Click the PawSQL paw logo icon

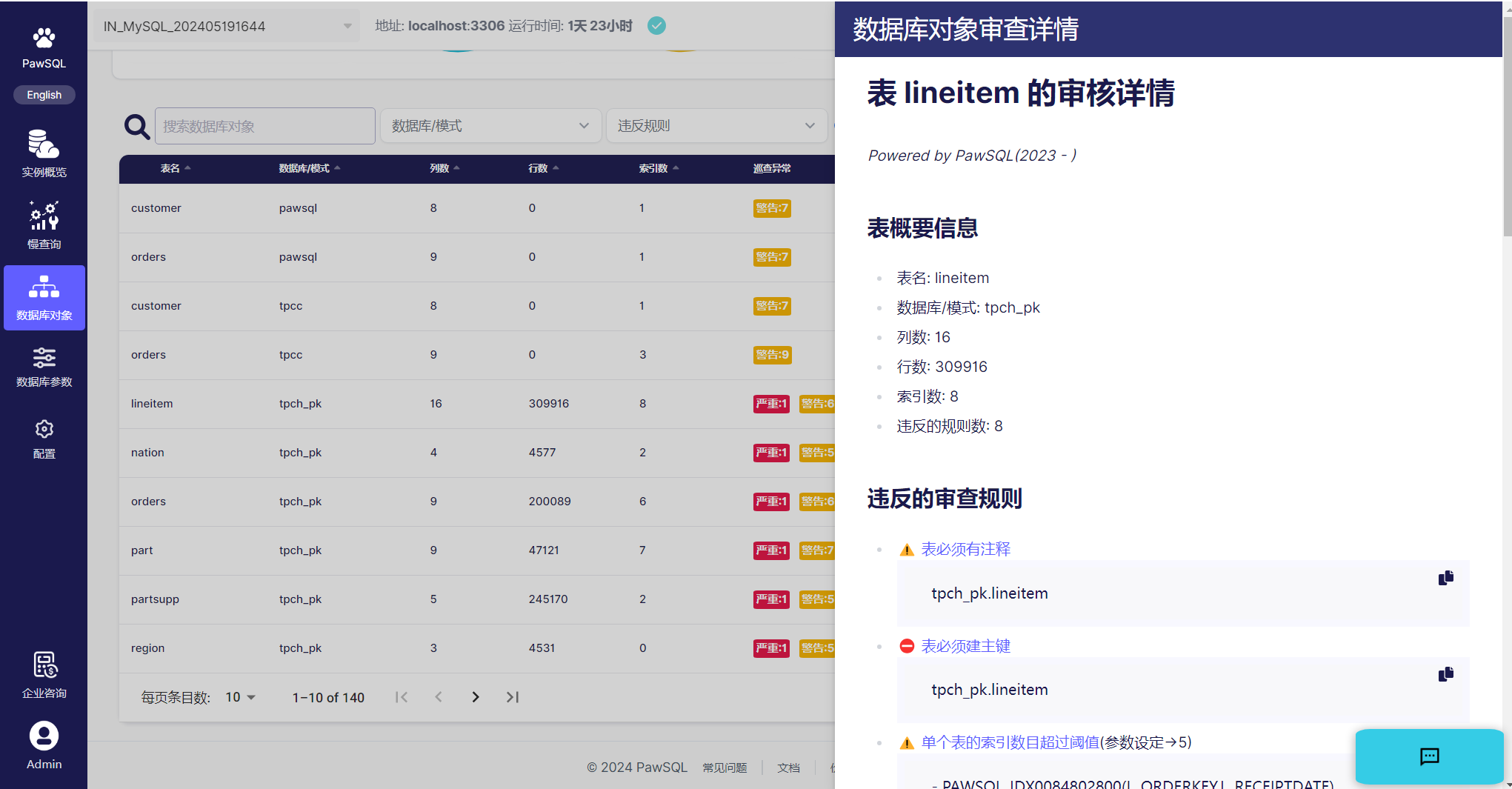point(44,39)
